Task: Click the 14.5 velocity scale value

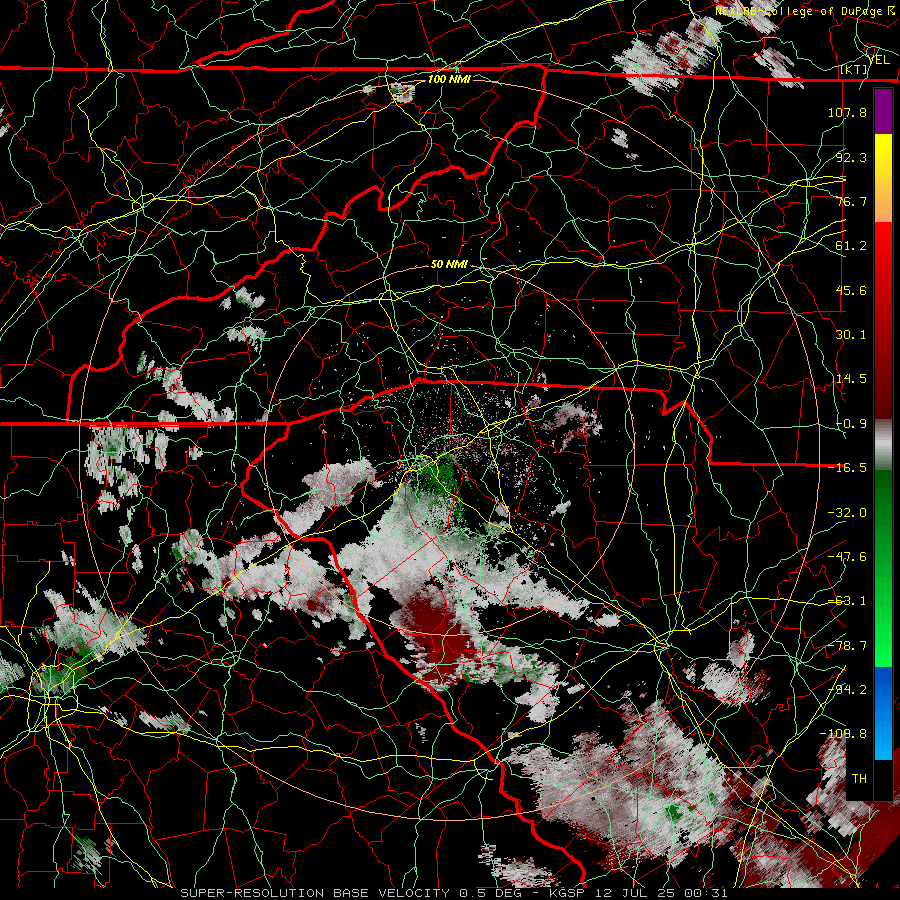Action: (x=851, y=379)
